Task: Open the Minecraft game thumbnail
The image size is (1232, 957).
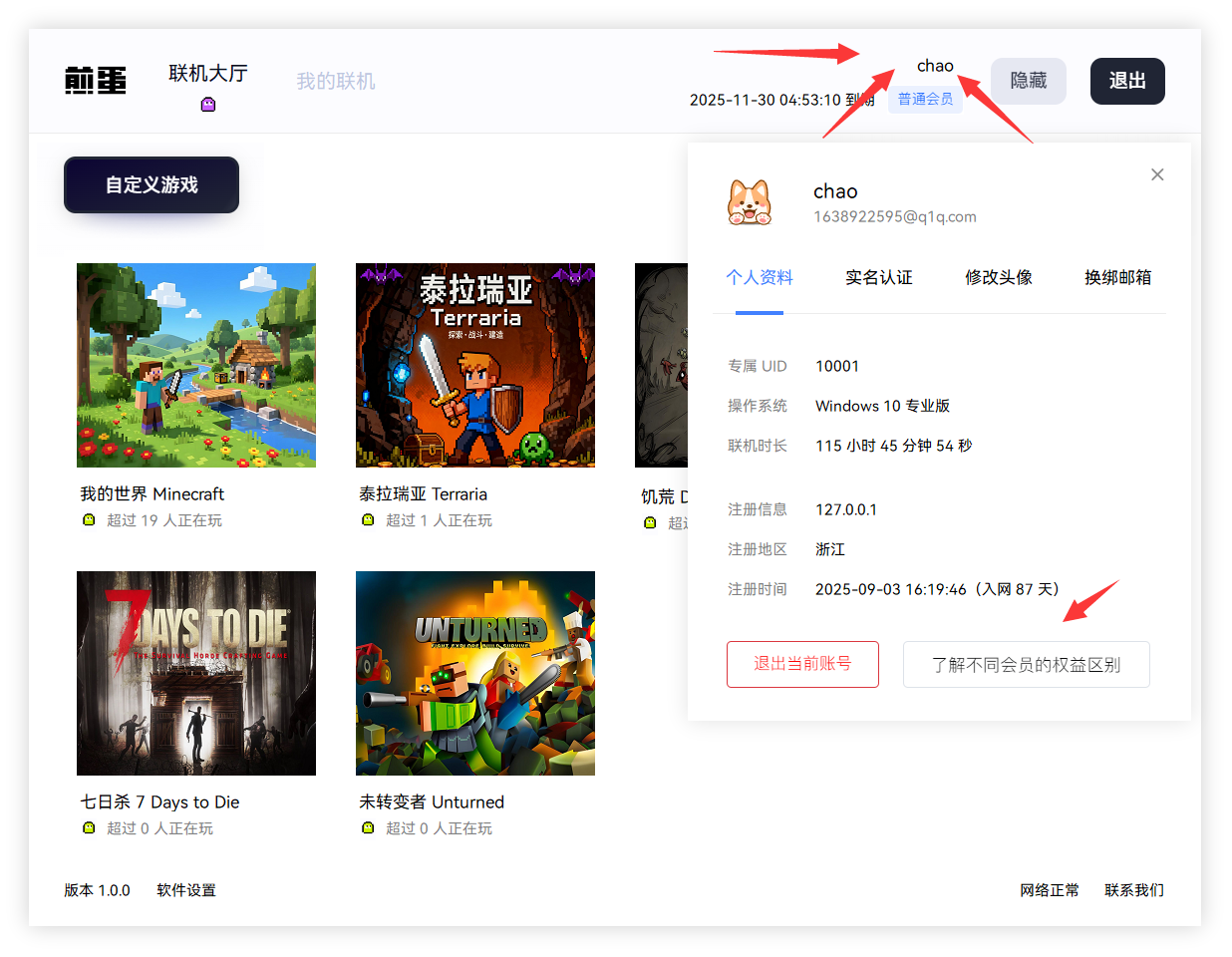Action: (196, 365)
